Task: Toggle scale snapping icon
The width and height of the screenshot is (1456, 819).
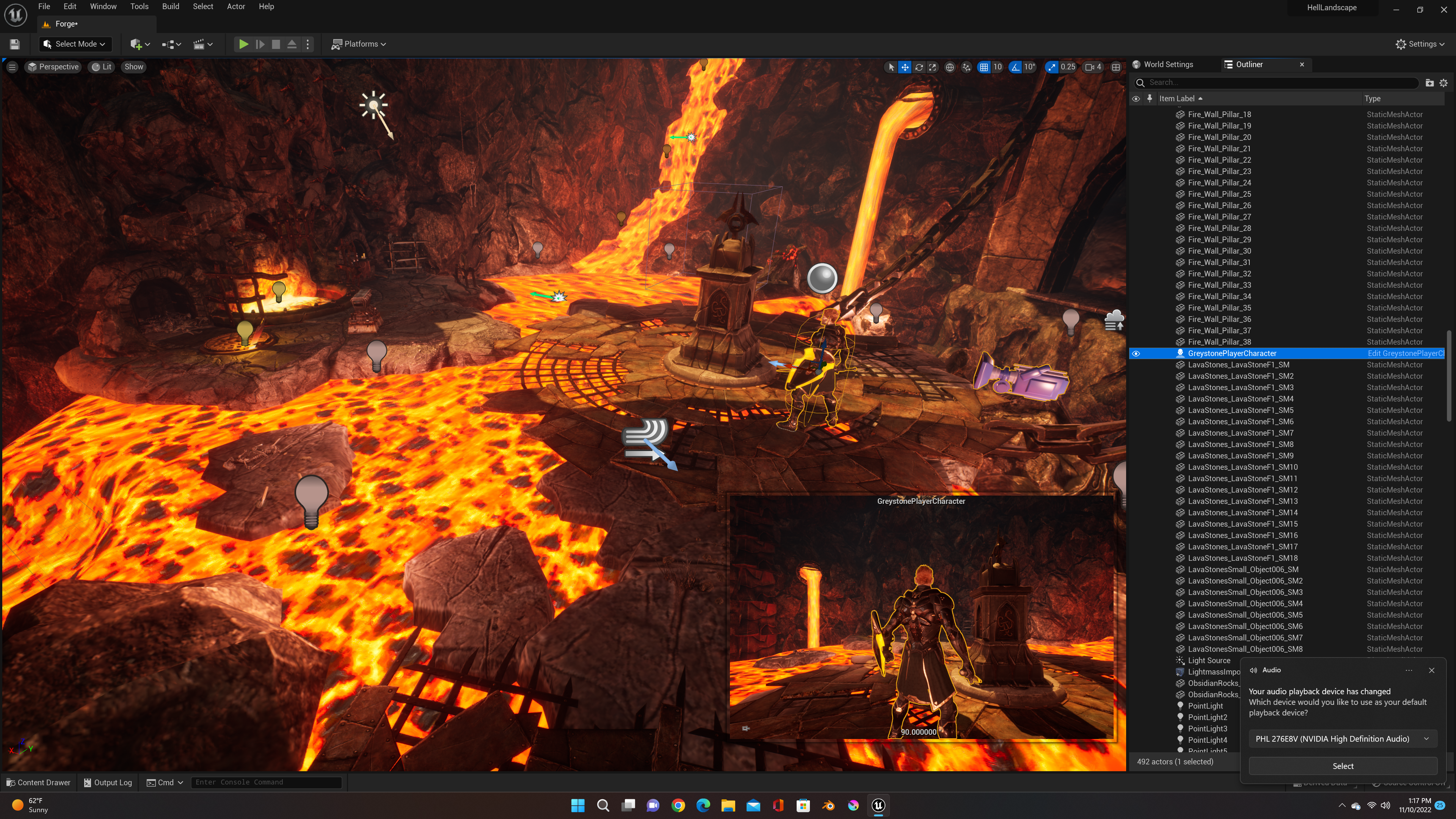Action: pyautogui.click(x=1051, y=67)
